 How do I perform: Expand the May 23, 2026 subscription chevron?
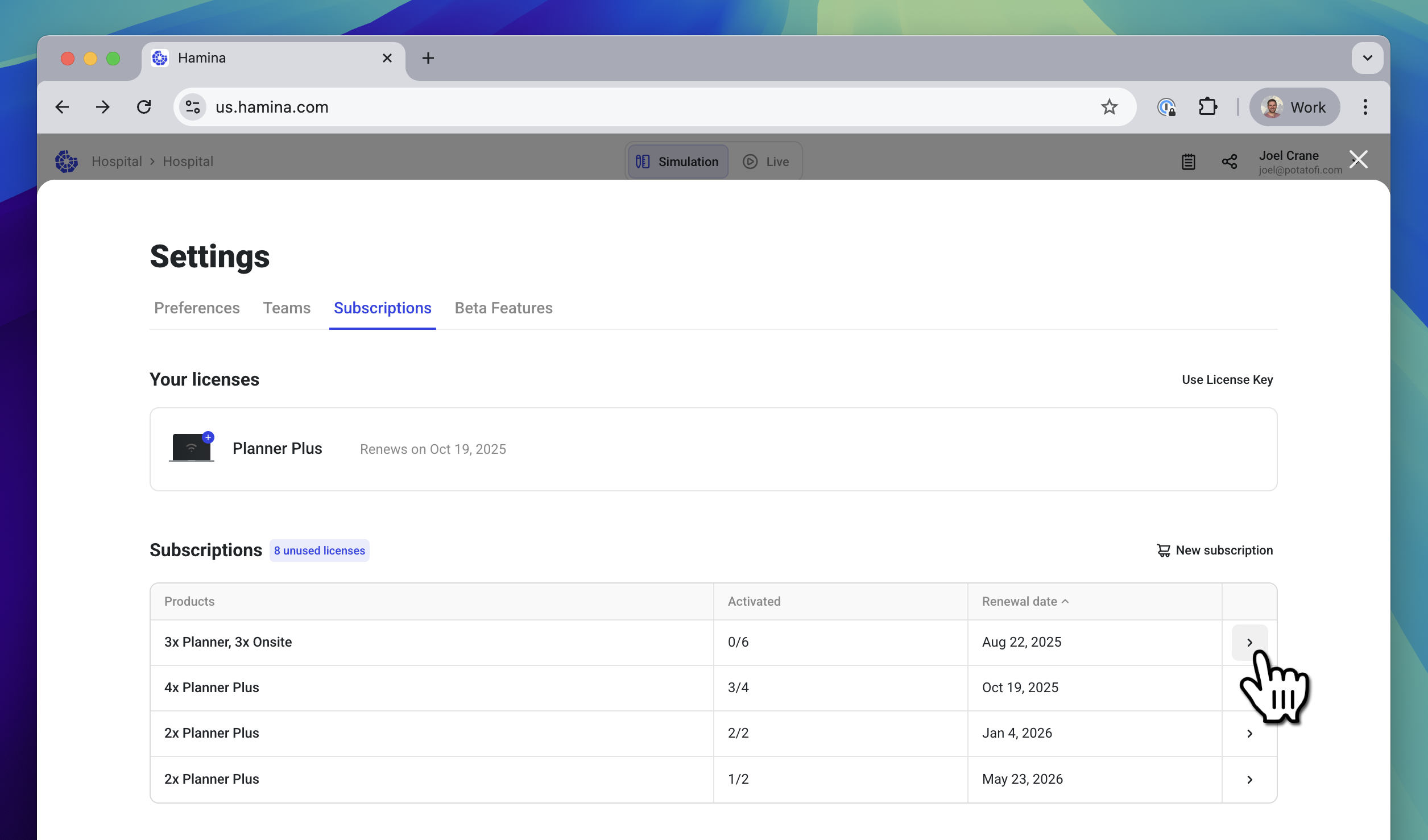pos(1249,780)
